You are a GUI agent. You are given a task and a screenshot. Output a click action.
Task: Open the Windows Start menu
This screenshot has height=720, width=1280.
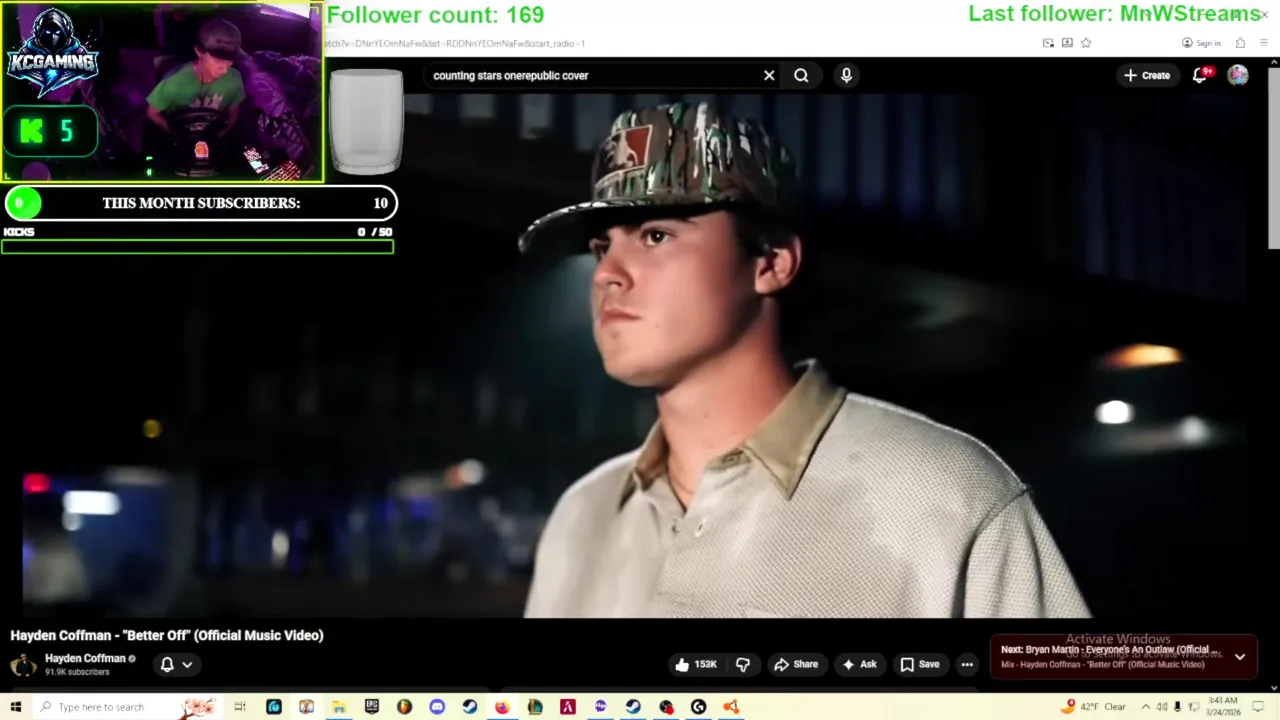pos(16,707)
